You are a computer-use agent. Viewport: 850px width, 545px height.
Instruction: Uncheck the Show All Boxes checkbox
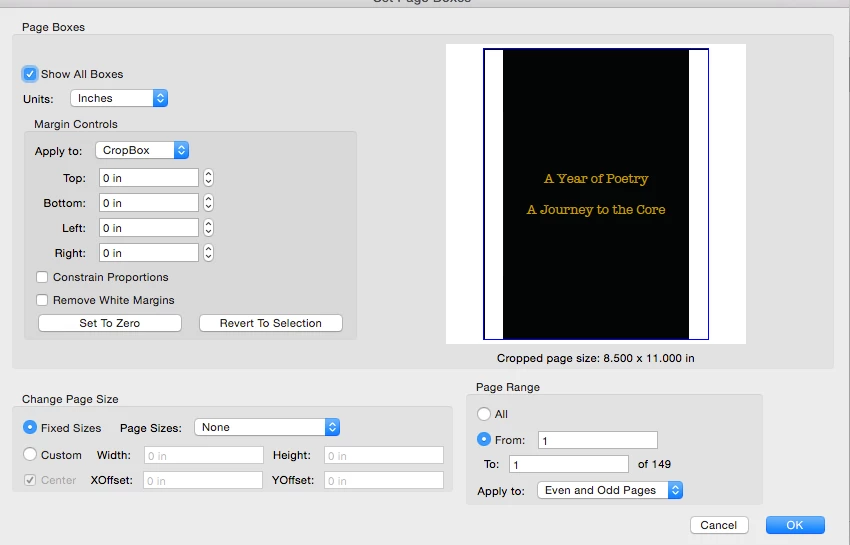click(30, 74)
